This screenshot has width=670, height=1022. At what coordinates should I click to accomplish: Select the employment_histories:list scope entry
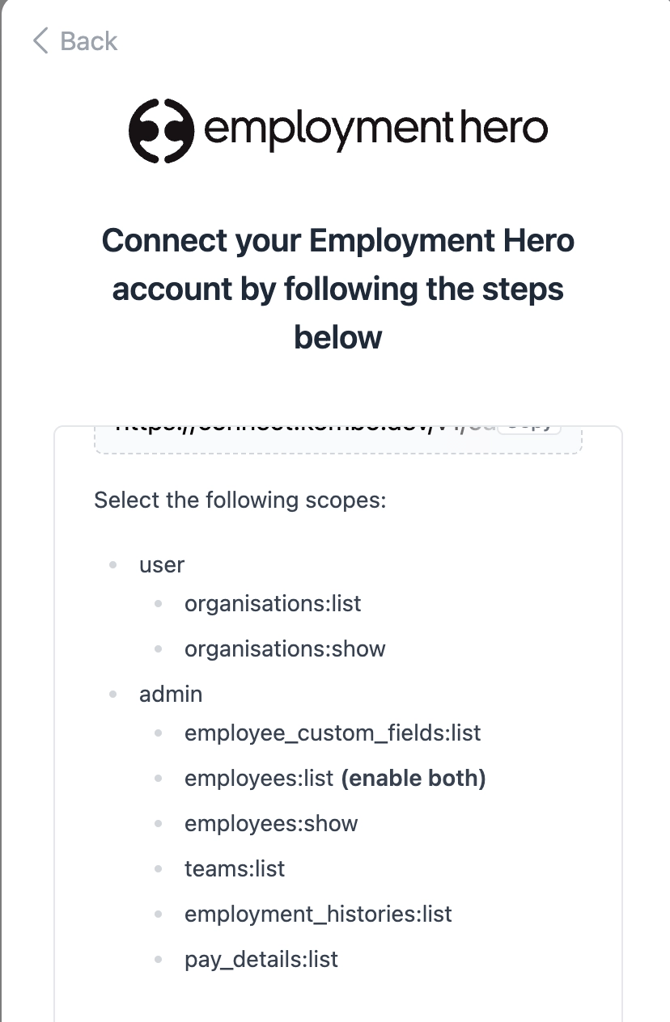click(x=318, y=914)
